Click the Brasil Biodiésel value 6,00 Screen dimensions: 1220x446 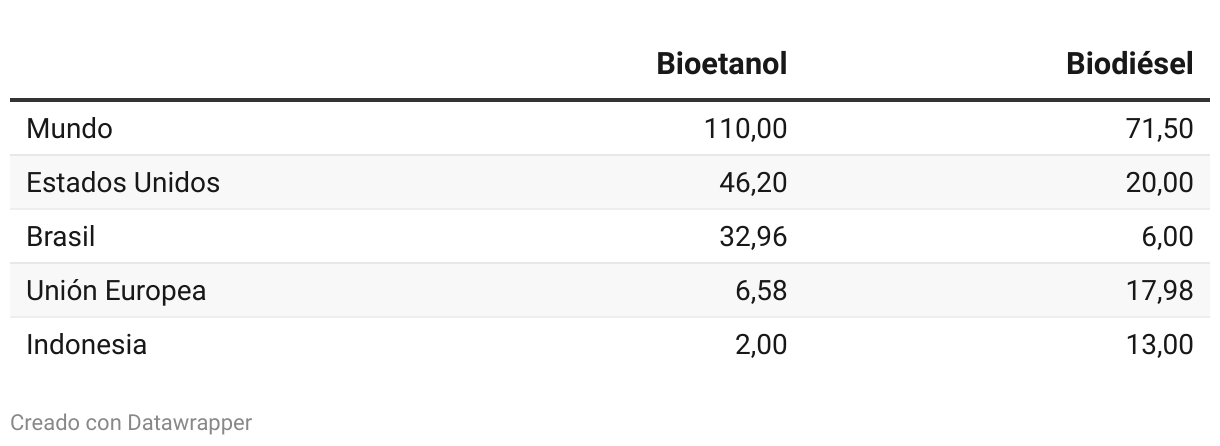point(1166,237)
